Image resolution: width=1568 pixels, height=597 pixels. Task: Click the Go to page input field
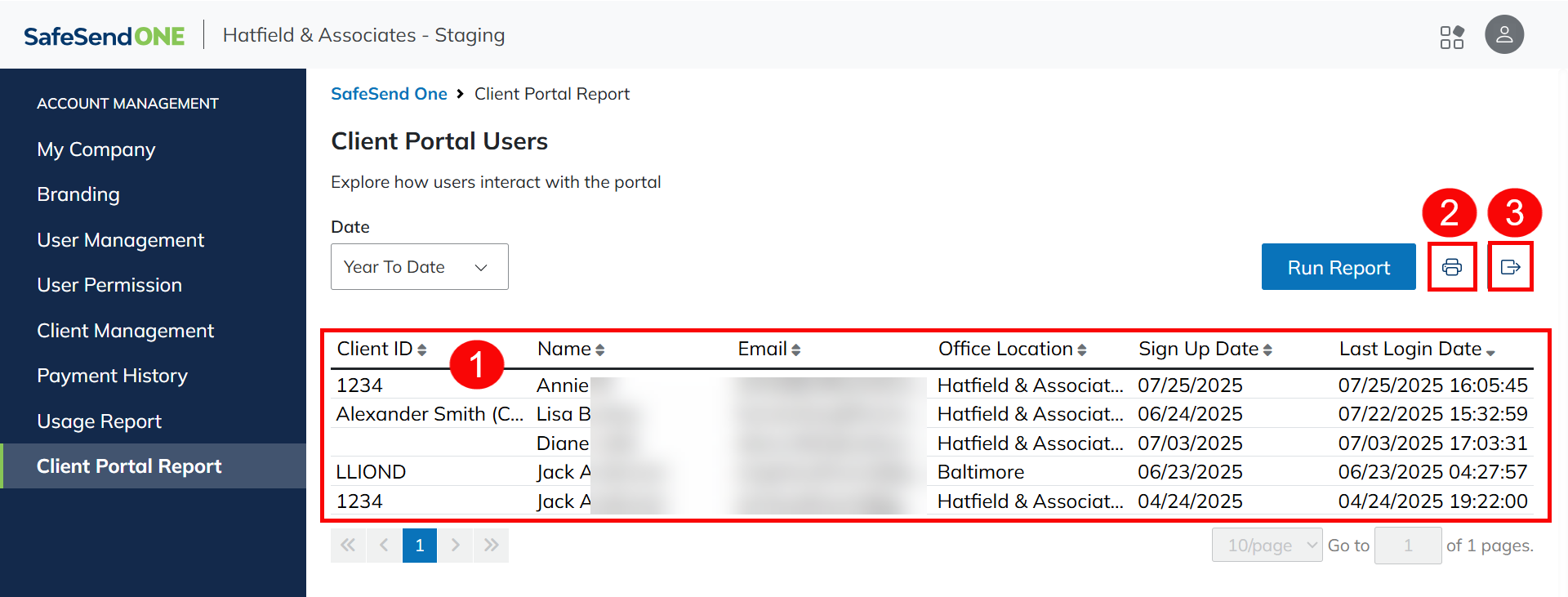tap(1407, 546)
